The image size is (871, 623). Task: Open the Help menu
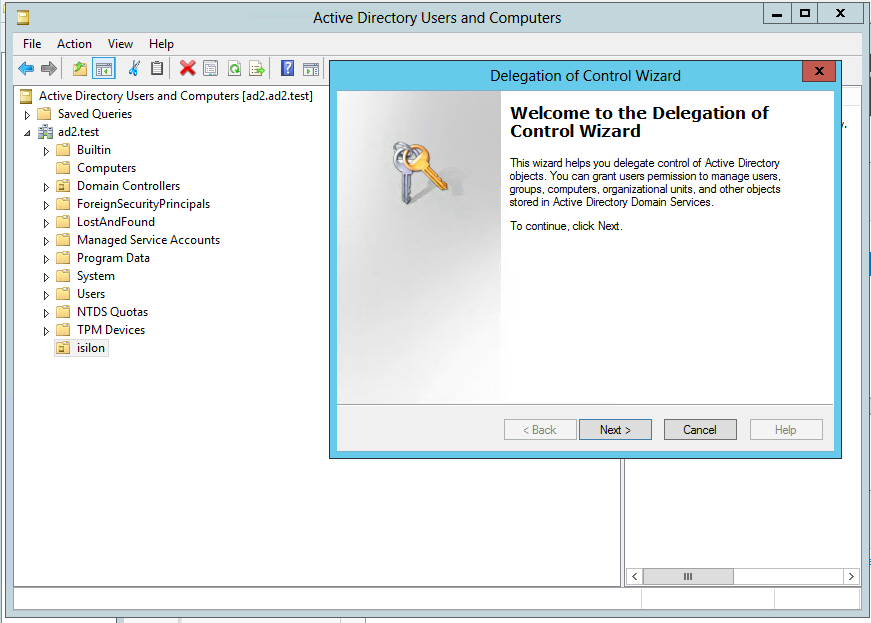point(161,44)
